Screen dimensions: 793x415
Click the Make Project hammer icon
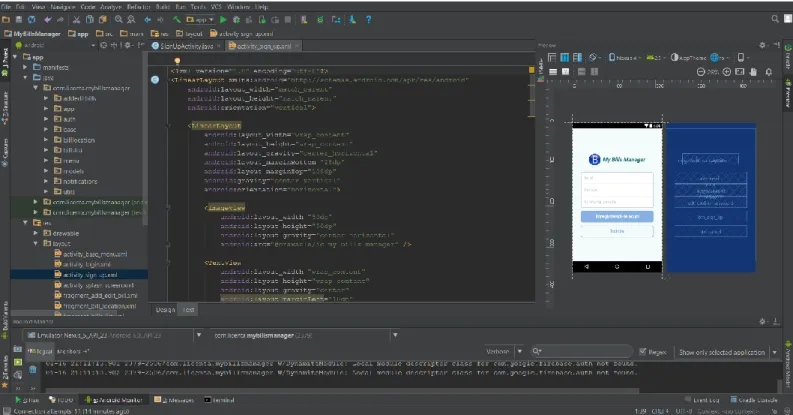tap(177, 20)
